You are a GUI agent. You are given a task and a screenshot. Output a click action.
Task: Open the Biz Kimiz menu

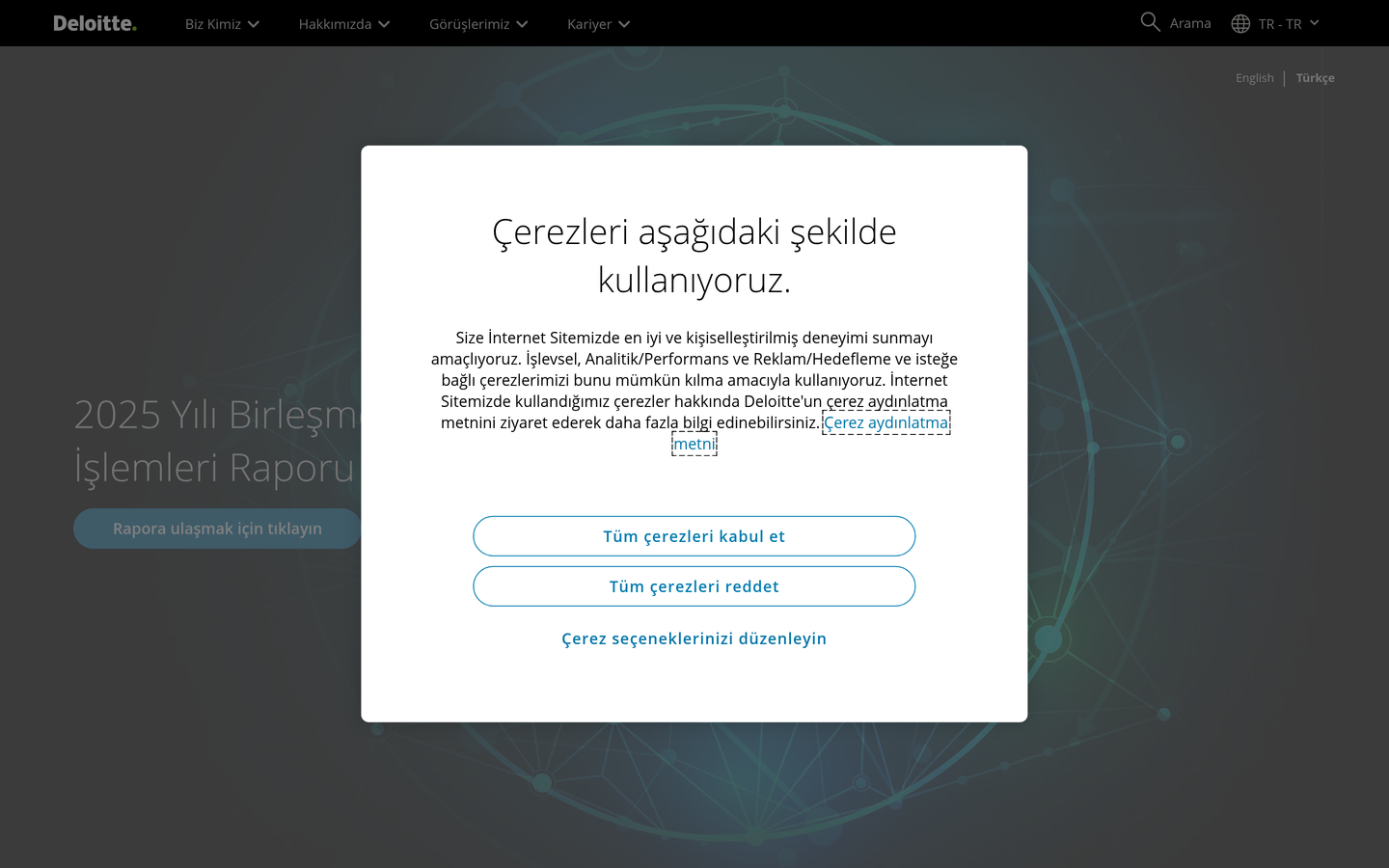pyautogui.click(x=213, y=24)
